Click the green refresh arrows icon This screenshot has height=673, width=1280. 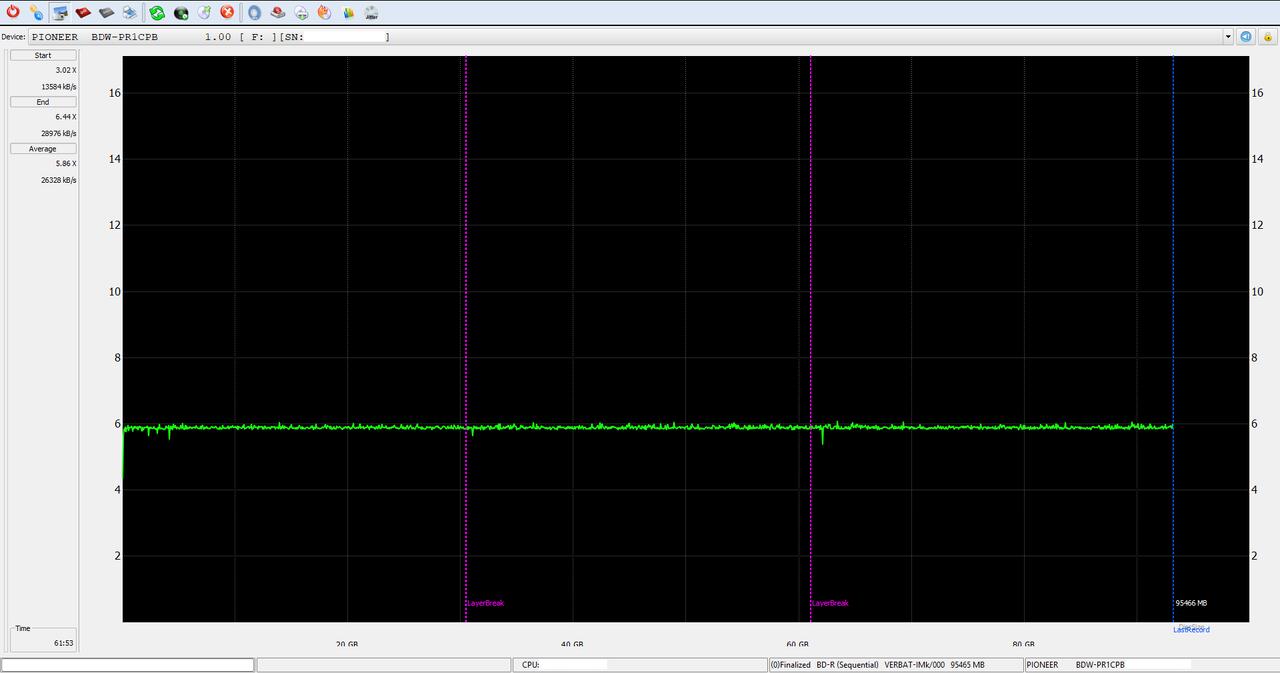pos(157,12)
